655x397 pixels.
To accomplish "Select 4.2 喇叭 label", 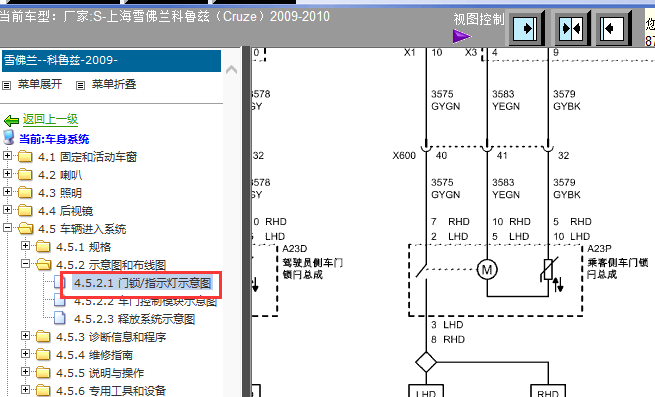I will (60, 175).
